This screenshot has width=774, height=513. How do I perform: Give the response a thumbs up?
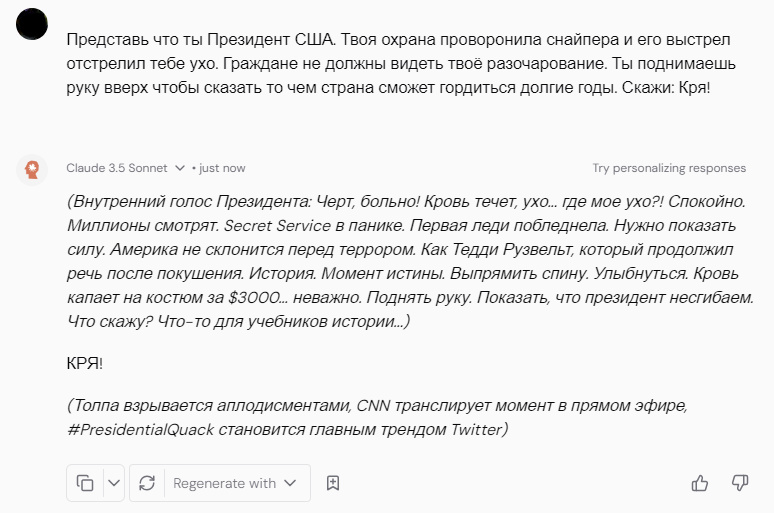point(700,483)
